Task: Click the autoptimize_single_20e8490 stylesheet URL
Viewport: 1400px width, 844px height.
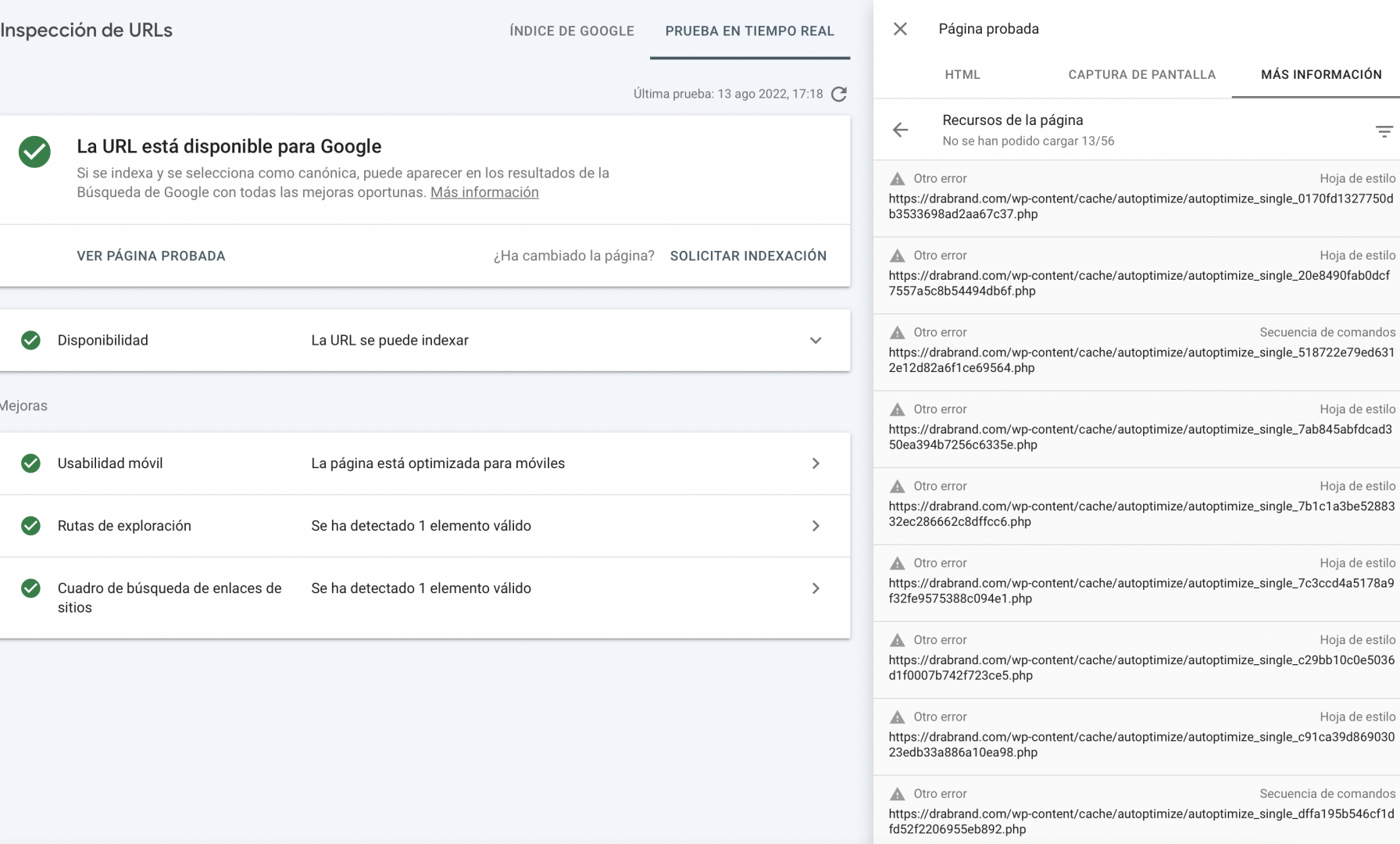Action: pos(1140,283)
